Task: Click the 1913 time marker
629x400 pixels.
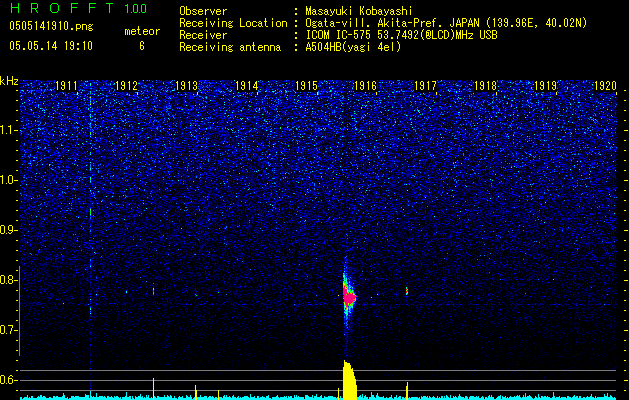Action: tap(186, 86)
